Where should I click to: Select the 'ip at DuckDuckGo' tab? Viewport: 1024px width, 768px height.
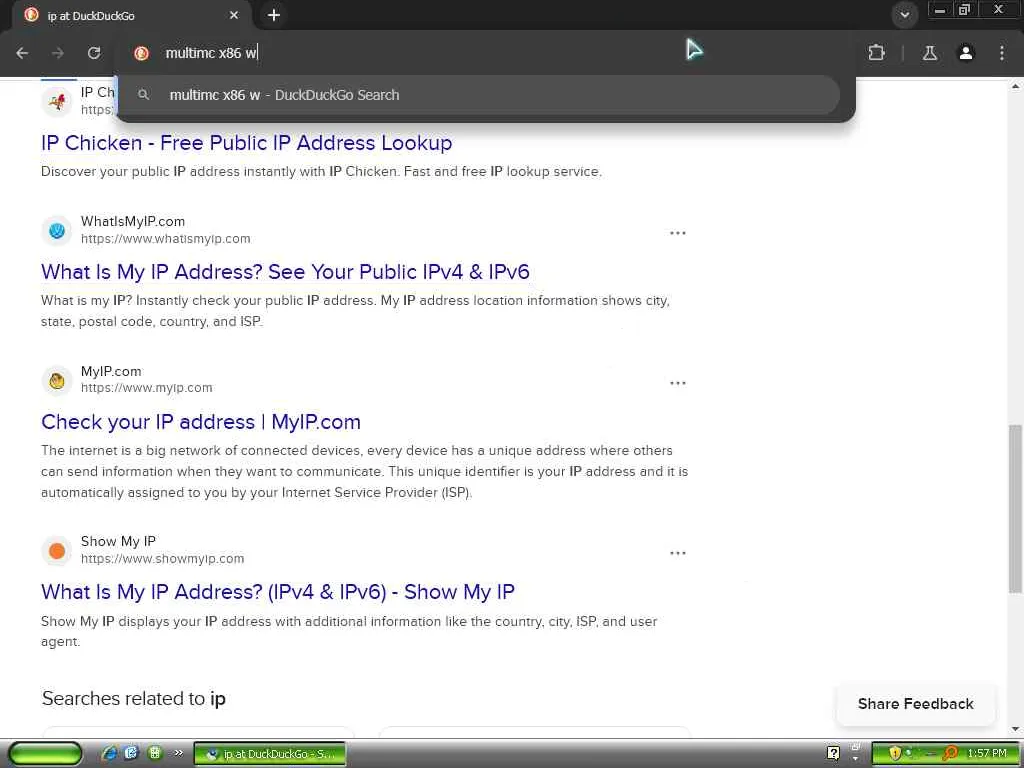pos(131,15)
